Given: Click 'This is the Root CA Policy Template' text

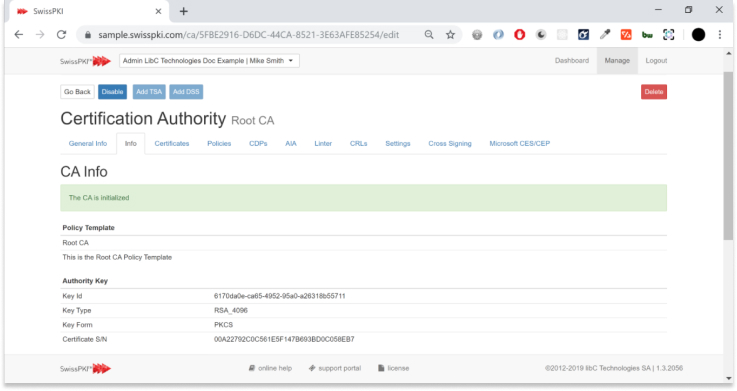Looking at the screenshot, I should coord(117,257).
